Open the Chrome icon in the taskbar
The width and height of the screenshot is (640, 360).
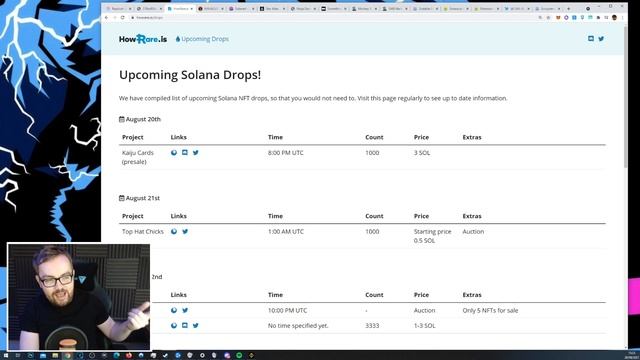coord(67,356)
